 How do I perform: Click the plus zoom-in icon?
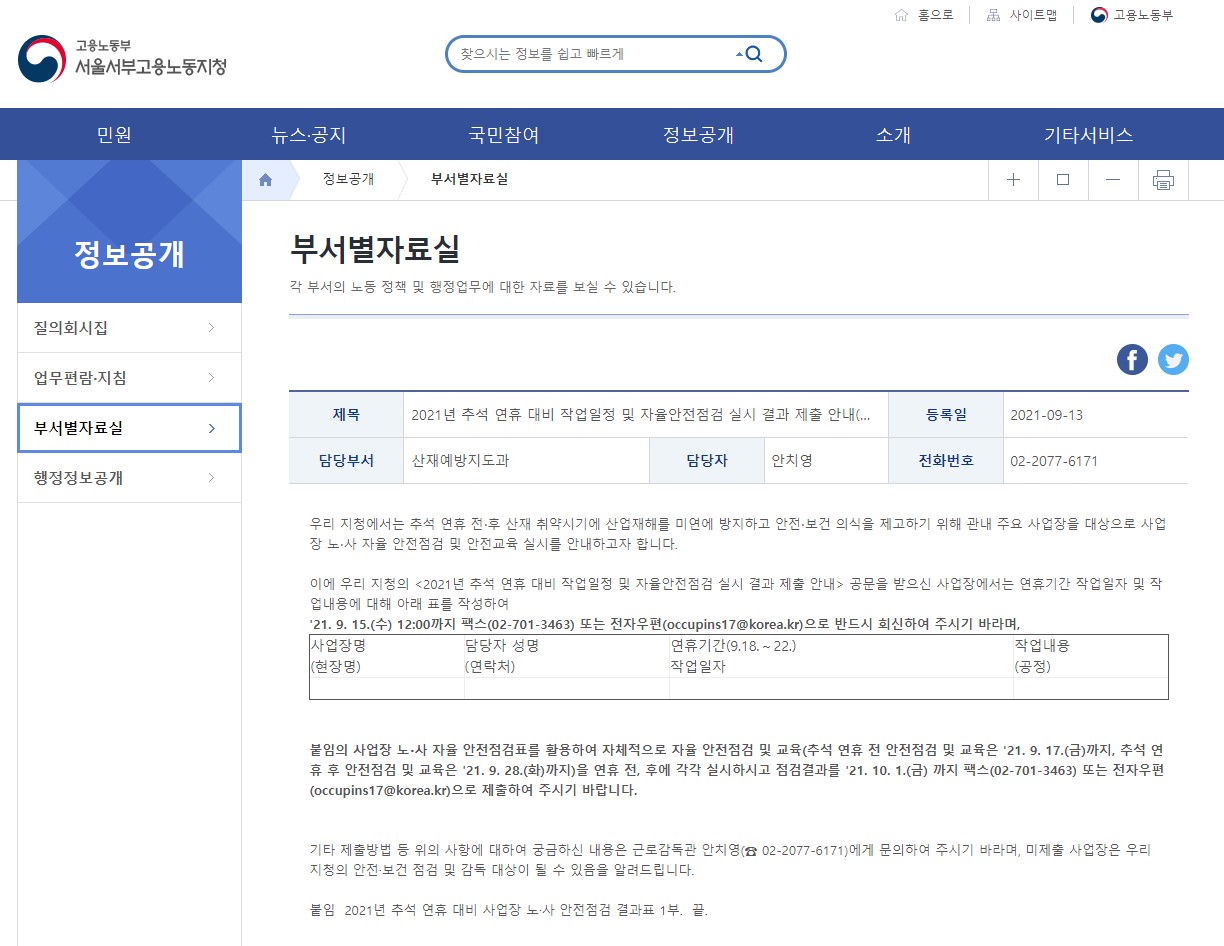(x=1013, y=180)
